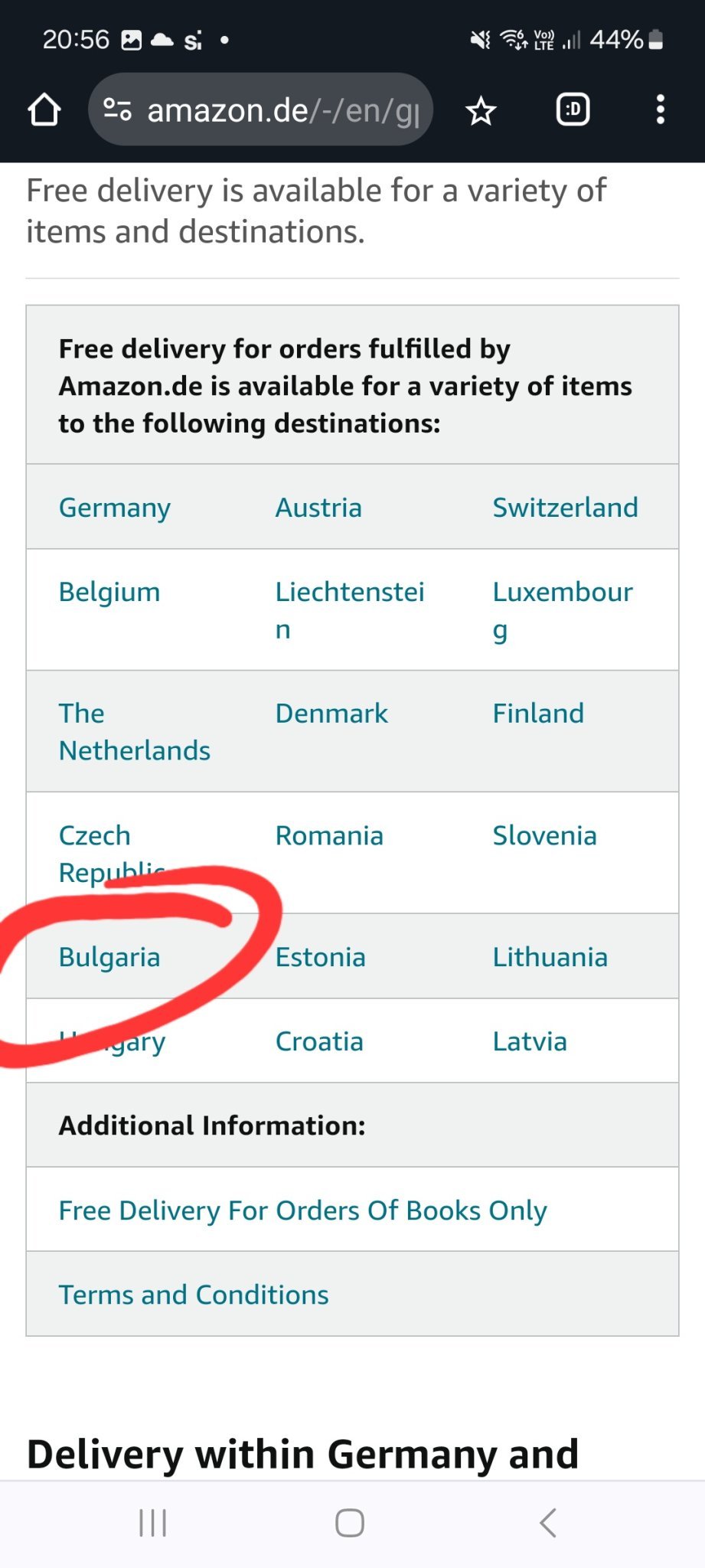
Task: Tap the Android recent apps button
Action: tap(152, 1523)
